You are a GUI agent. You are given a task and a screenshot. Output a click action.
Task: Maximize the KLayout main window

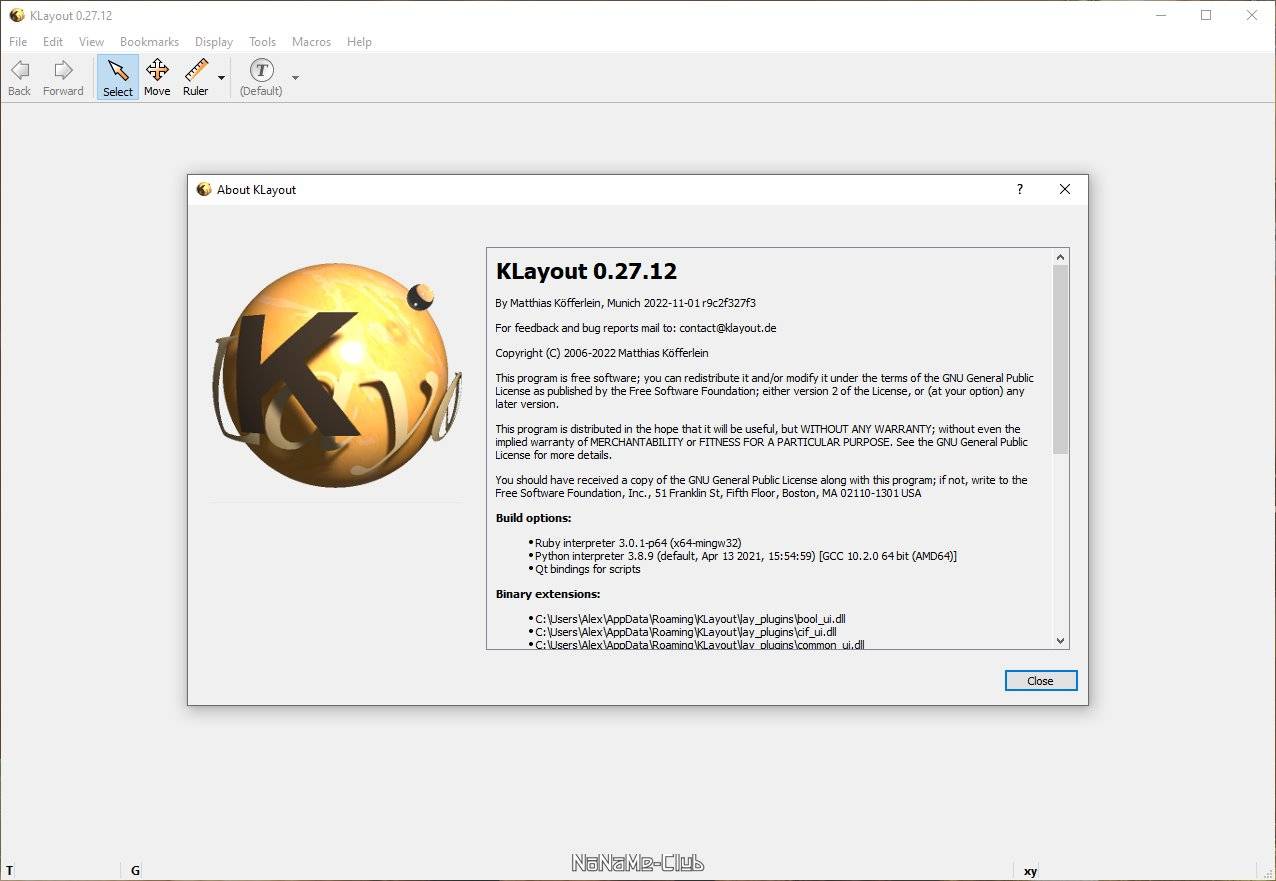click(1206, 15)
